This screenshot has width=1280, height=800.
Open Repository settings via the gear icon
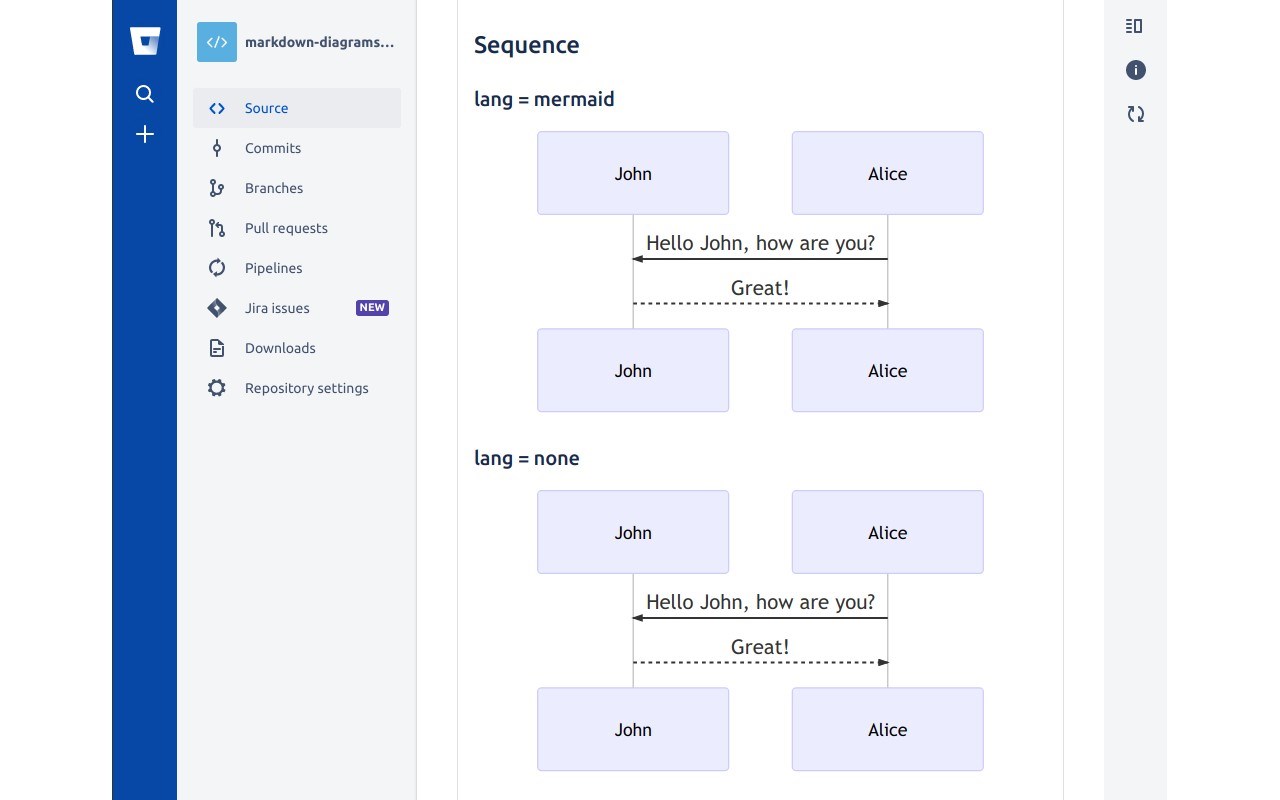coord(216,388)
